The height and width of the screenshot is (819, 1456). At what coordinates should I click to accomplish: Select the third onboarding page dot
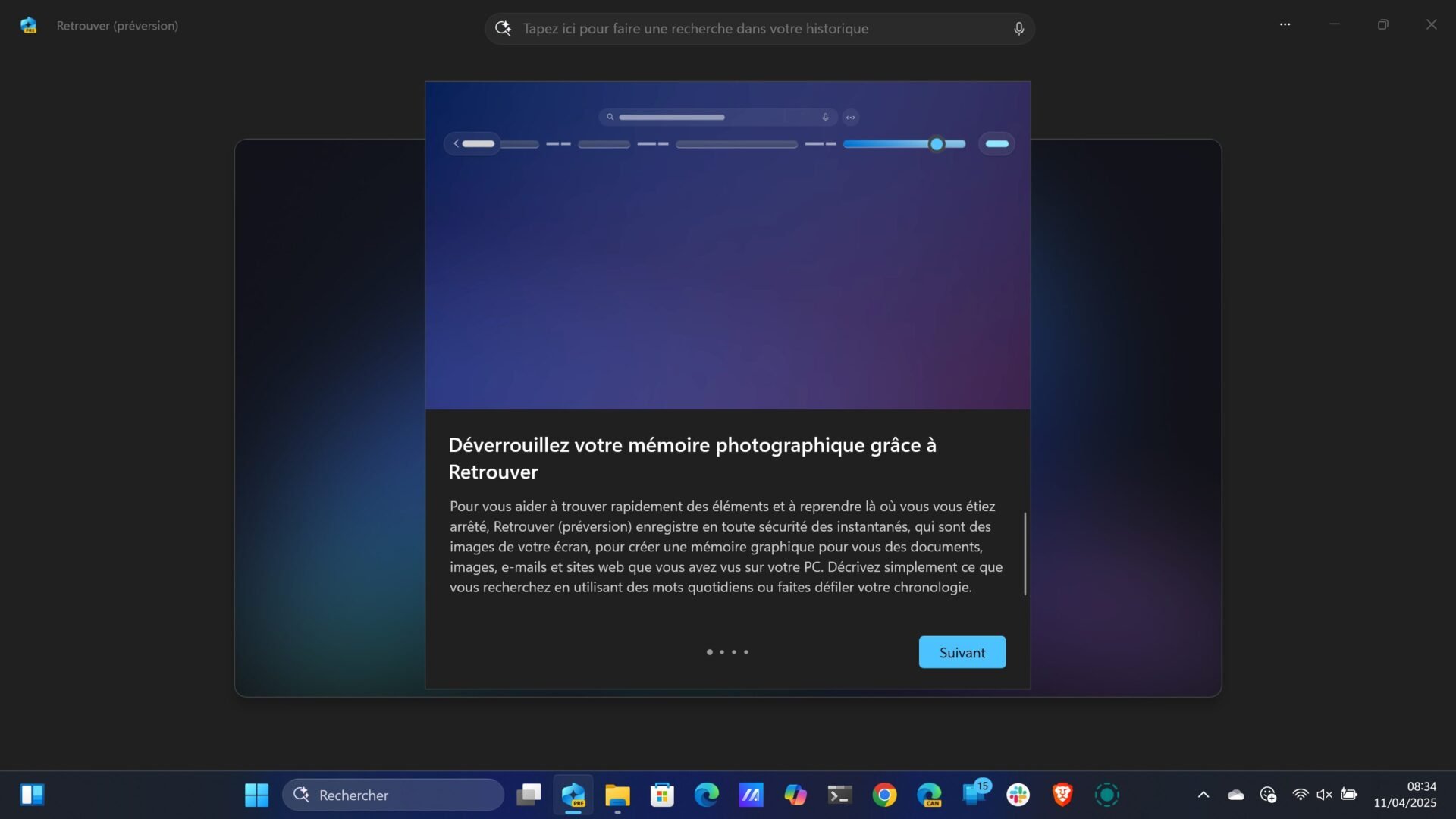click(x=733, y=652)
